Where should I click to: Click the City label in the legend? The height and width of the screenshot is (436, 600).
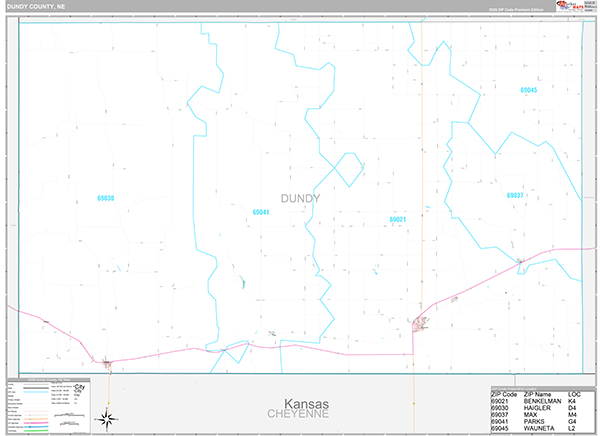80,387
